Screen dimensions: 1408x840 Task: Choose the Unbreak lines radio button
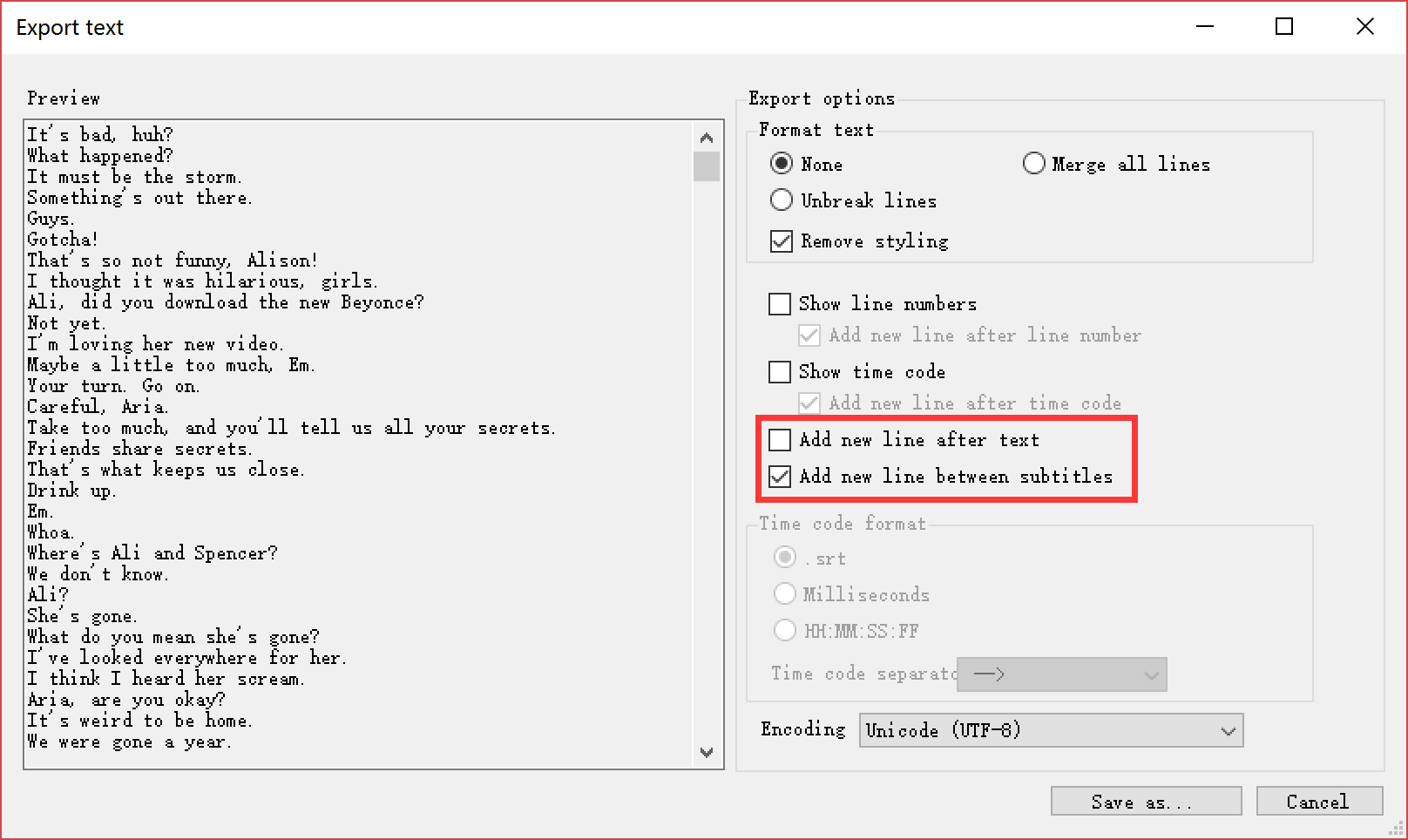pos(782,200)
